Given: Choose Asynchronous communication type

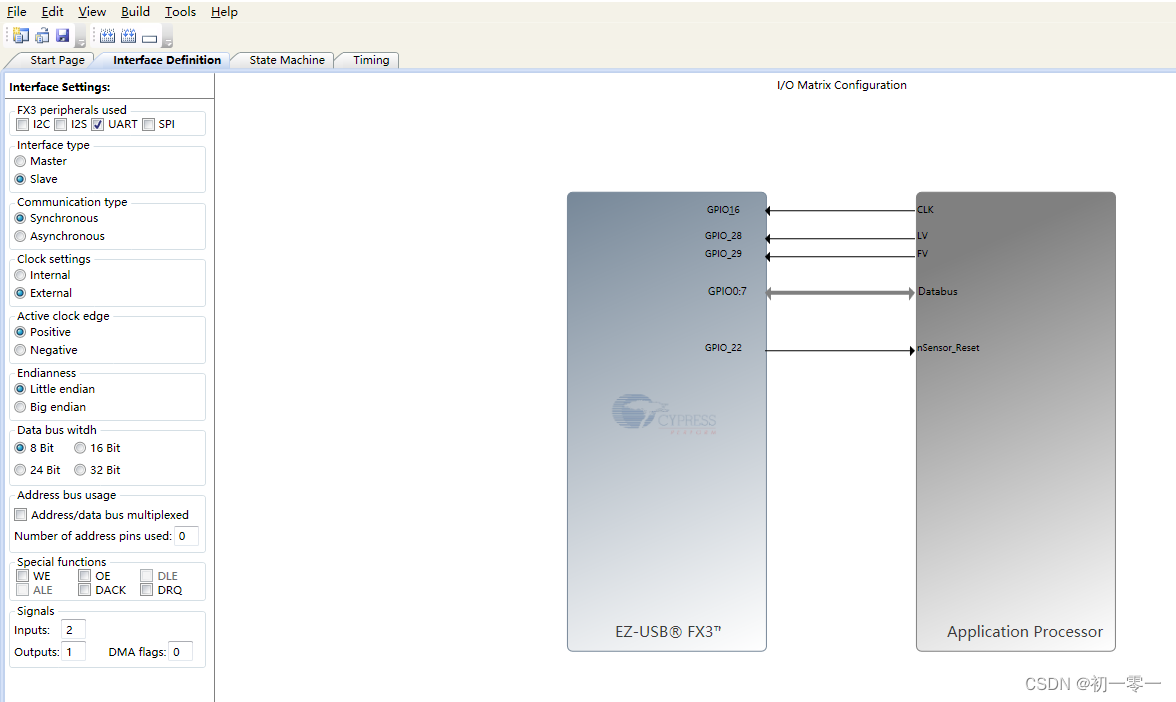Looking at the screenshot, I should click(x=20, y=236).
